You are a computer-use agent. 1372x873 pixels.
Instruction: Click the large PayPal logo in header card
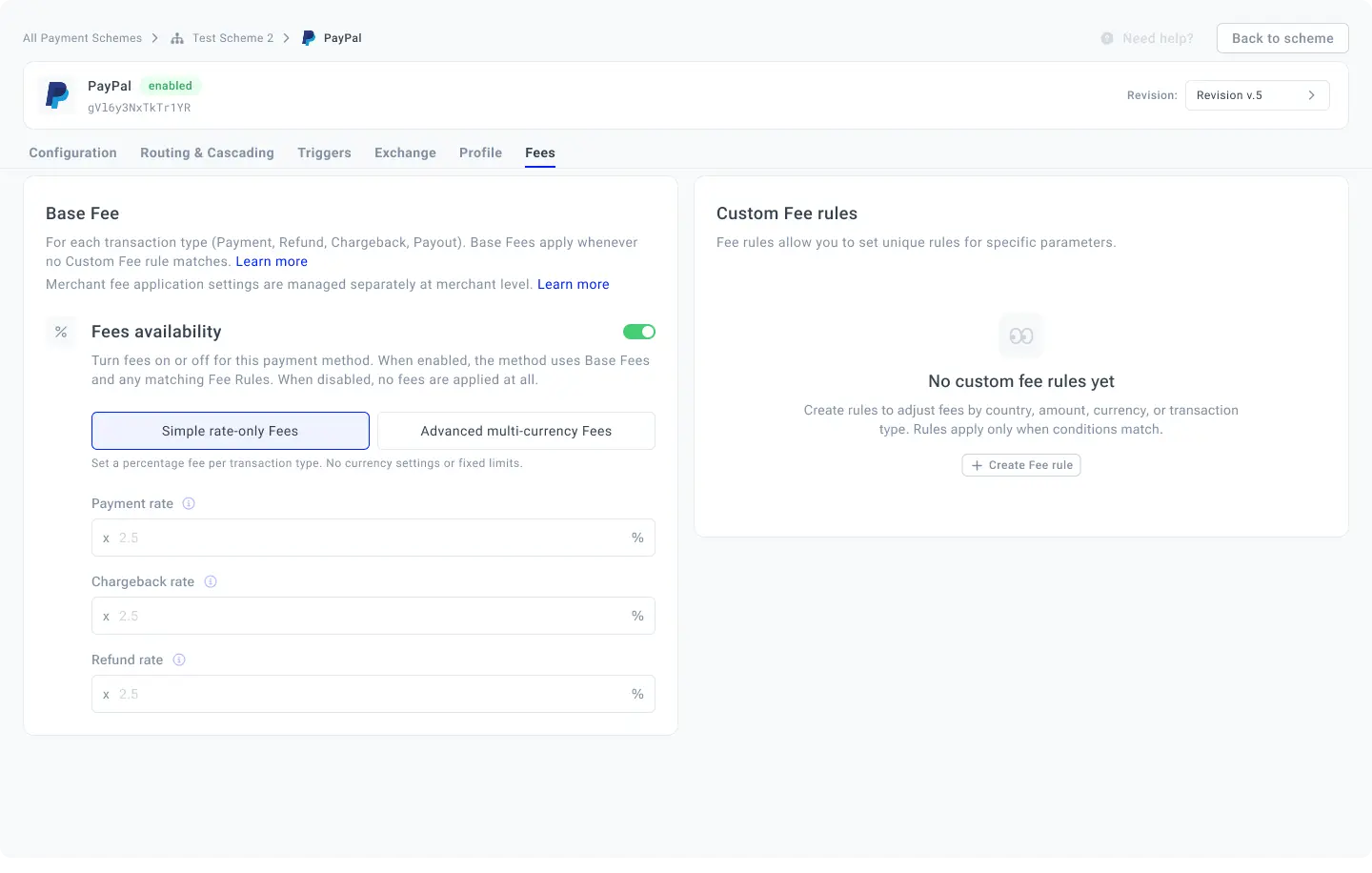coord(57,95)
